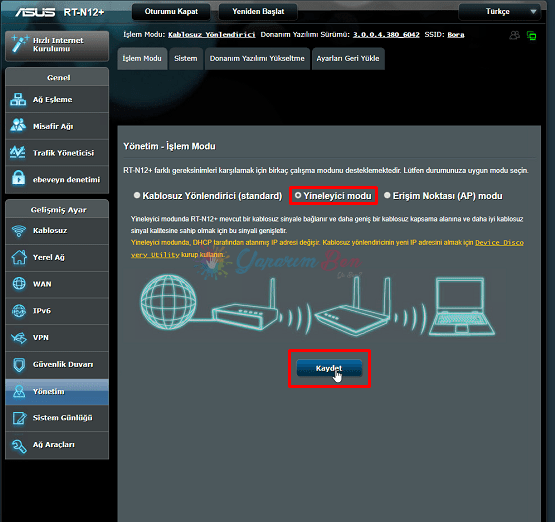
Task: Open the Sistem Günlüğü menu item
Action: tap(57, 418)
